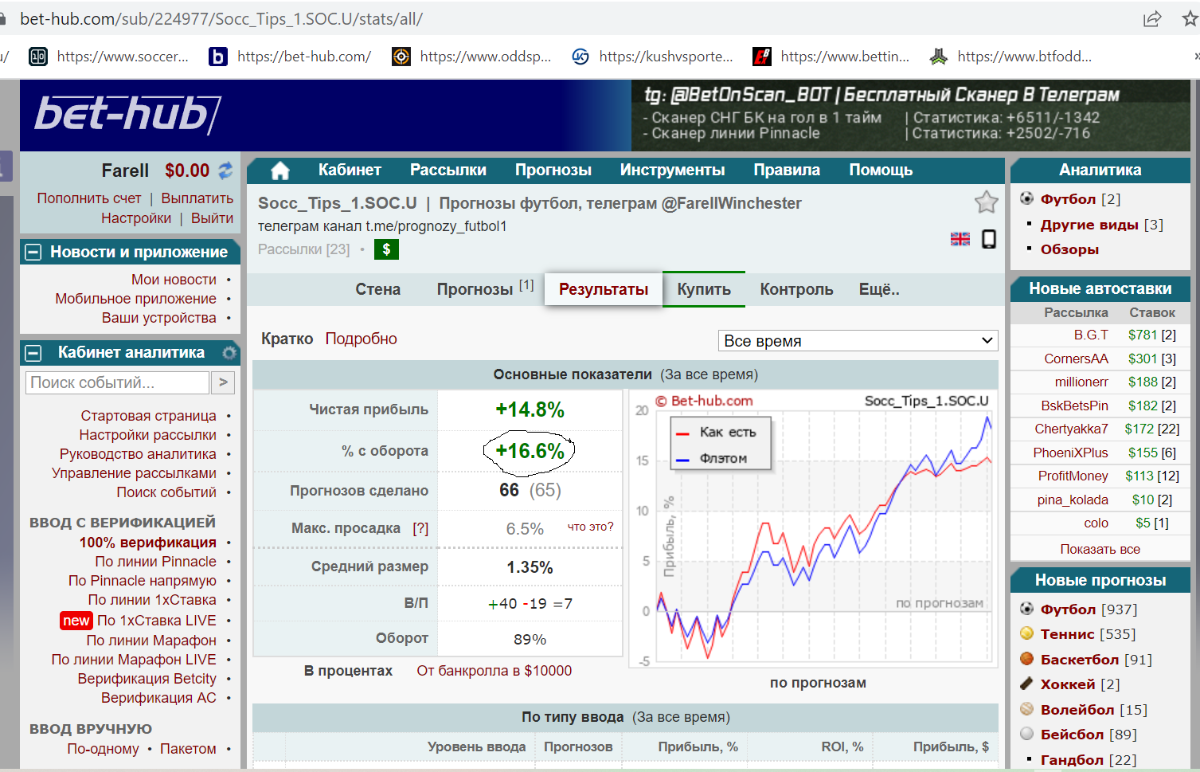
Task: Open the oddsp... bookmark in bookmarks bar
Action: 472,57
